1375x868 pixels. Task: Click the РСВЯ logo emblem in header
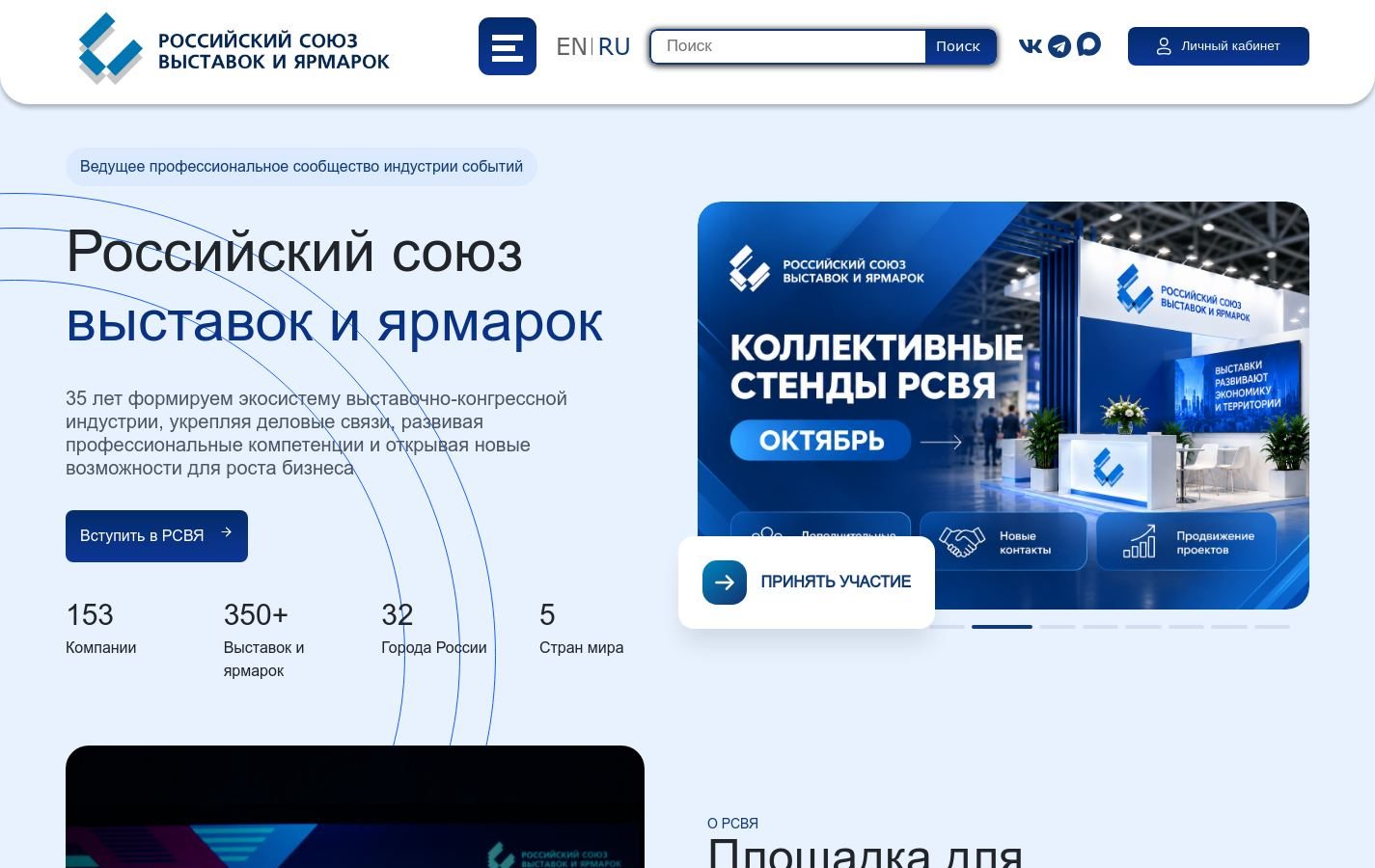pos(110,47)
